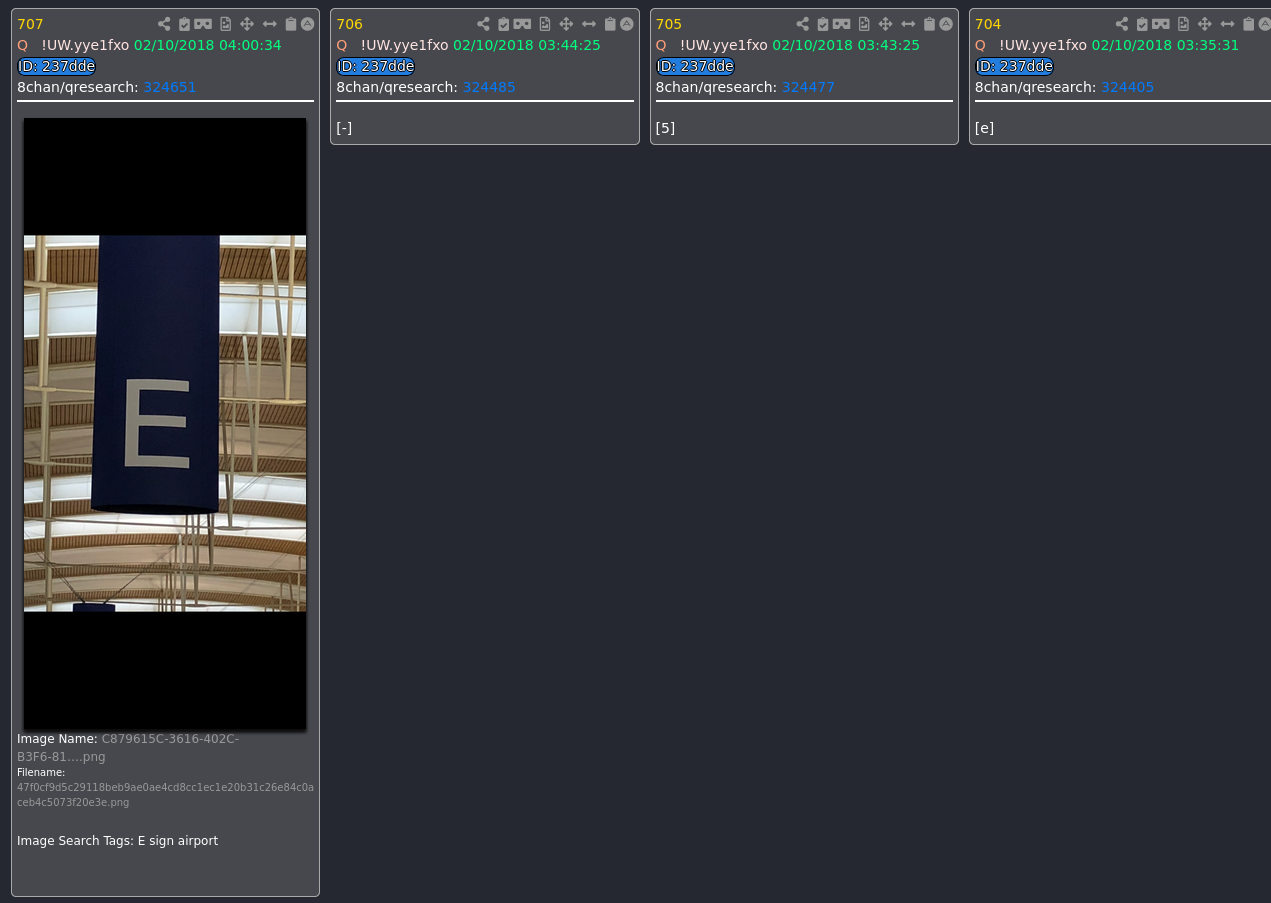This screenshot has height=903, width=1271.
Task: Open post number 704
Action: coord(988,24)
